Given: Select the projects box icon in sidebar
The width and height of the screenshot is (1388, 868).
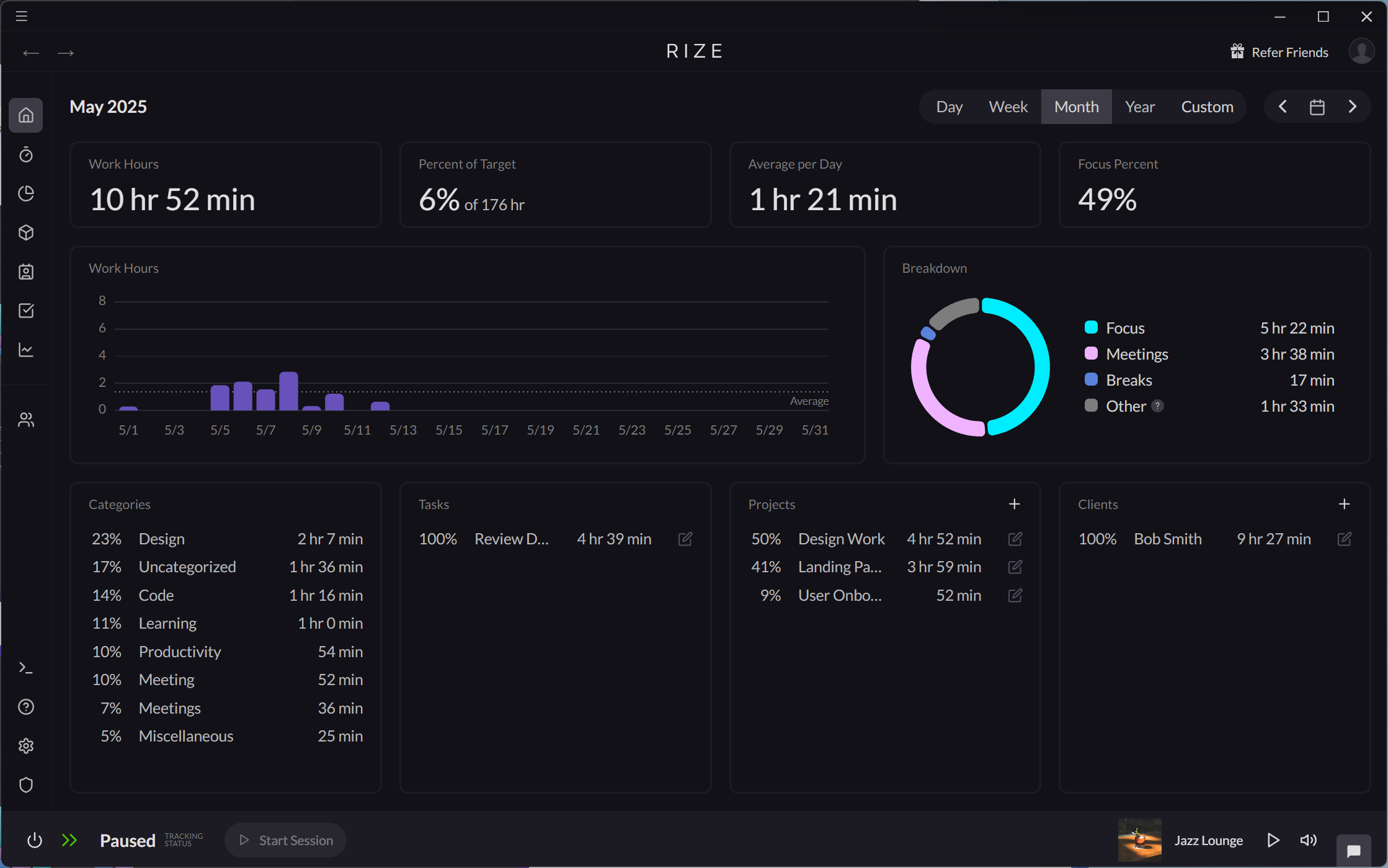Looking at the screenshot, I should click(26, 232).
